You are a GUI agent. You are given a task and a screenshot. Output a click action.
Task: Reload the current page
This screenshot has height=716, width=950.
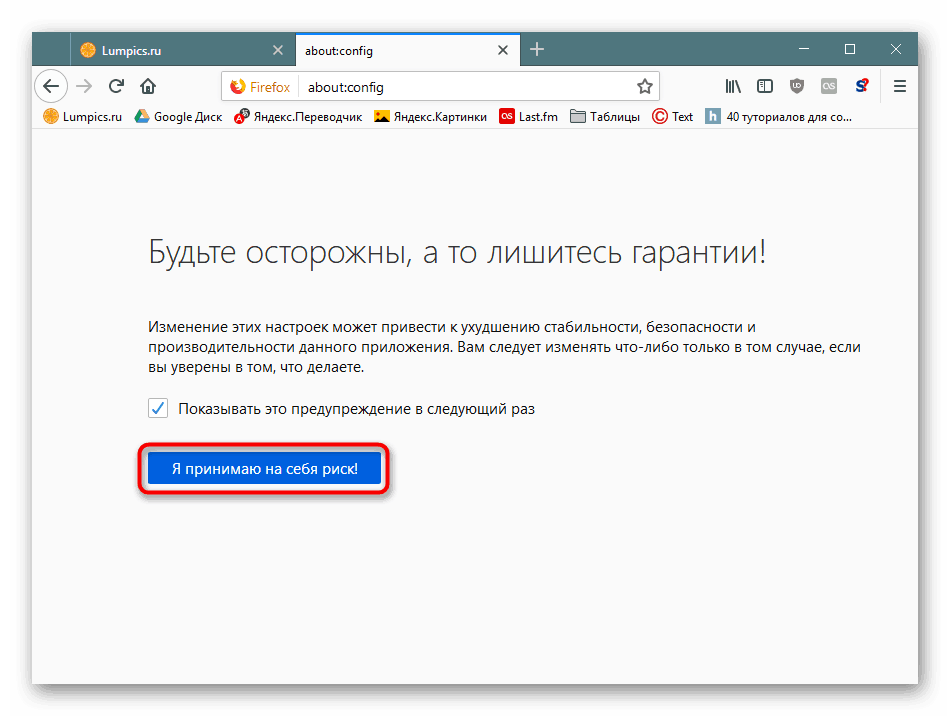(116, 87)
